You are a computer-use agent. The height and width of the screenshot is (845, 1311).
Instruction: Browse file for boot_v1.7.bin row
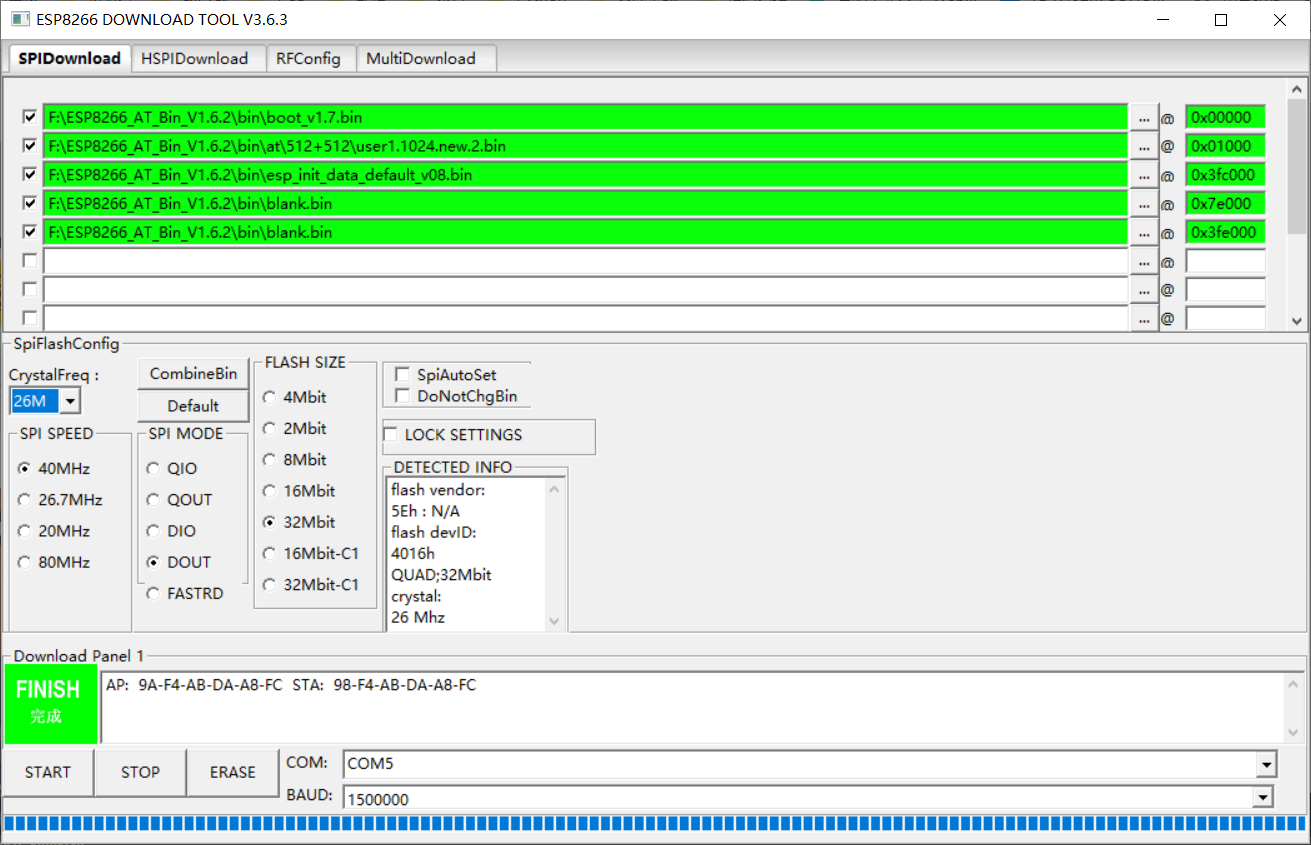point(1144,117)
